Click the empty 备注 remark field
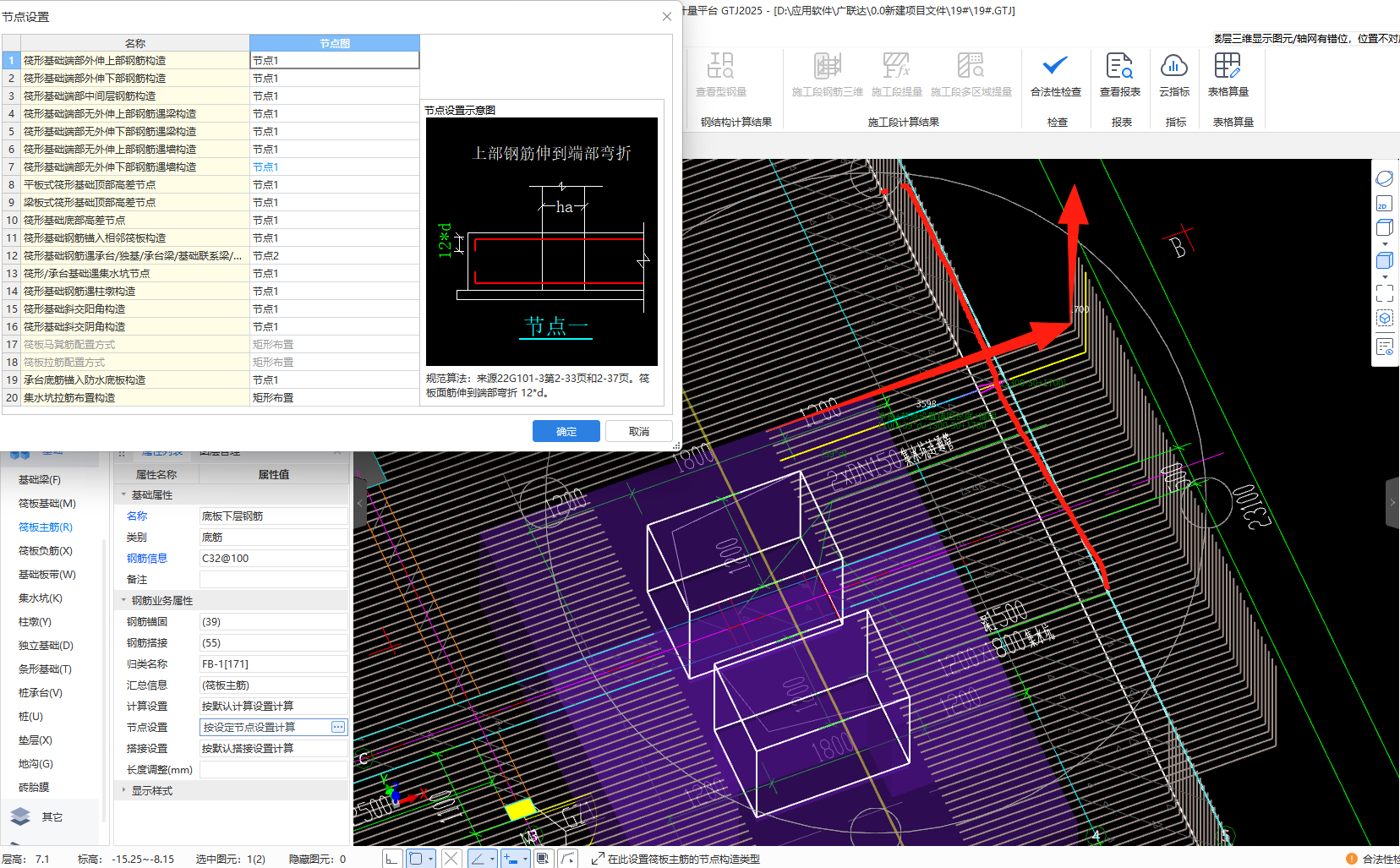Screen dimensions: 1400x868 (273, 579)
